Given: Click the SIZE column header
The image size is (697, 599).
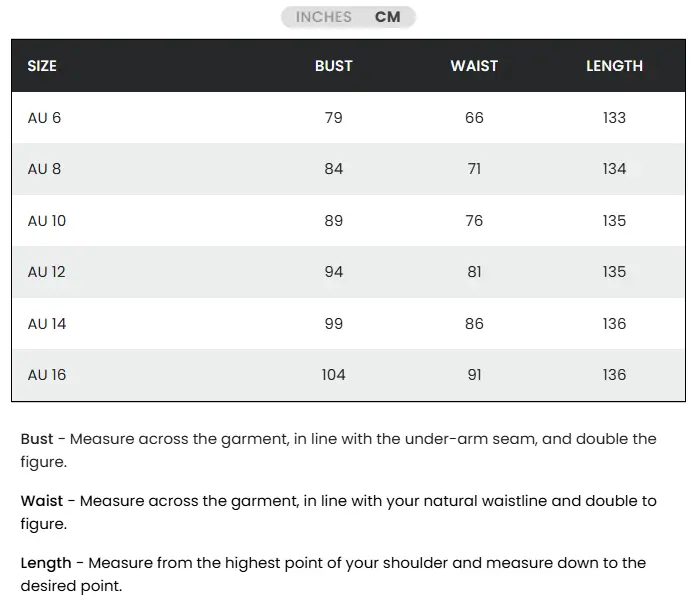Looking at the screenshot, I should point(42,66).
